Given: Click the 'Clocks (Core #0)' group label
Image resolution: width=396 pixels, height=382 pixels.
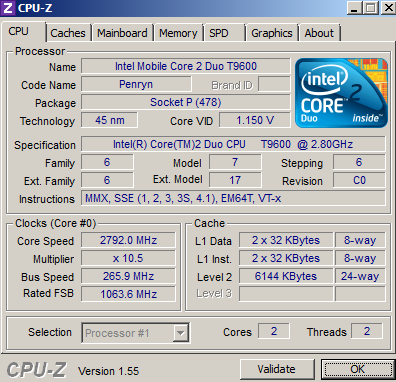Looking at the screenshot, I should pyautogui.click(x=55, y=223).
